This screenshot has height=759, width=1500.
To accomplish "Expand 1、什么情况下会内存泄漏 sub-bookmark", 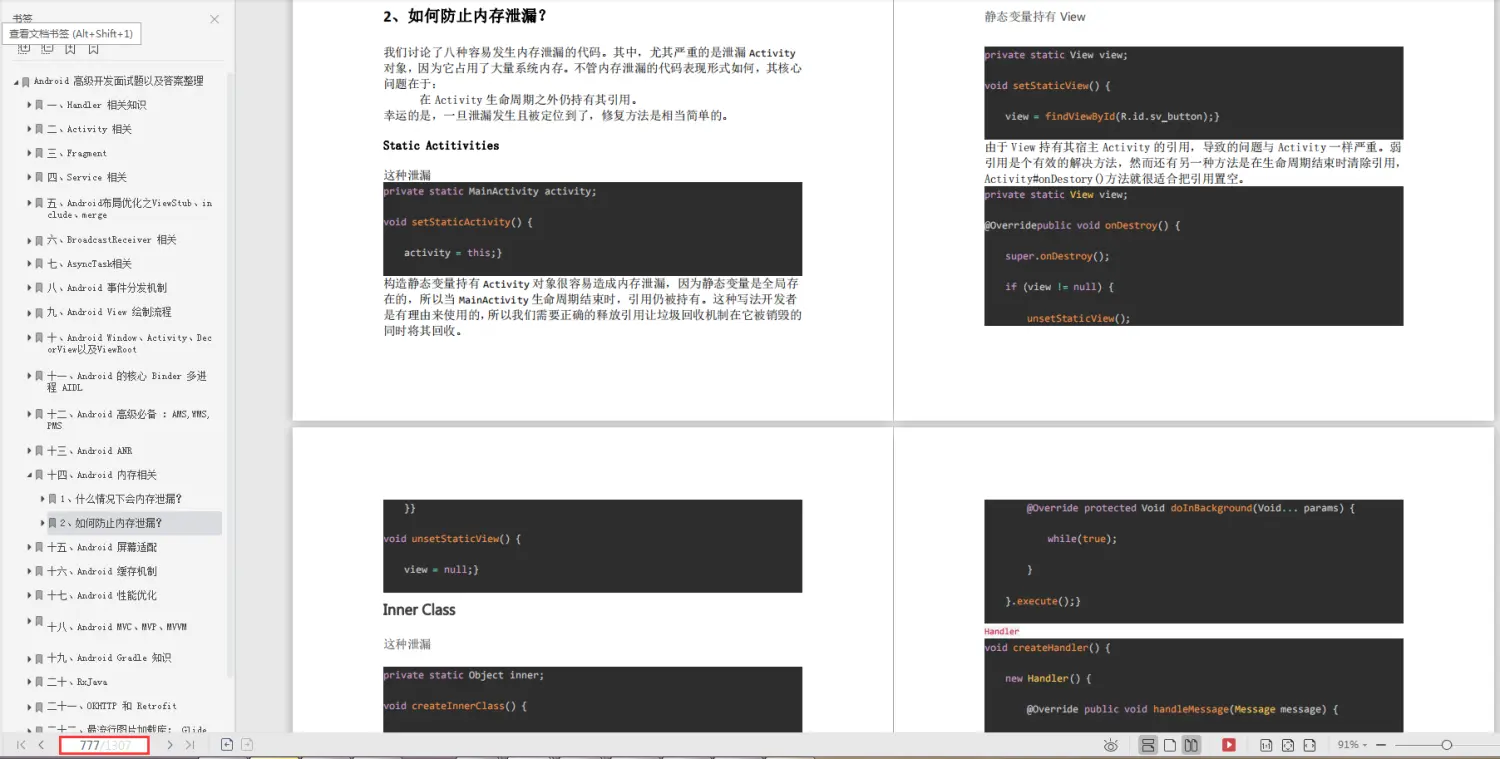I will pos(43,499).
